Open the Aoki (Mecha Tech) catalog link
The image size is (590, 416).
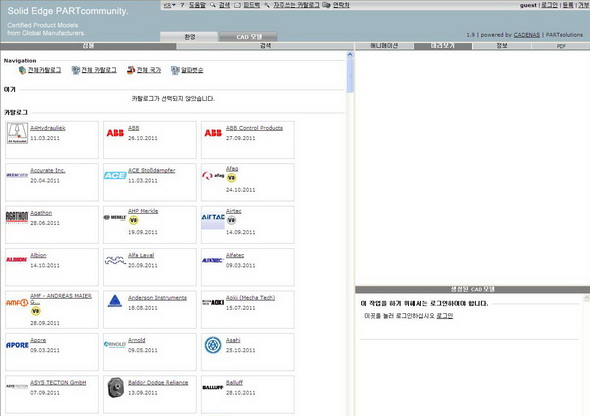click(250, 298)
